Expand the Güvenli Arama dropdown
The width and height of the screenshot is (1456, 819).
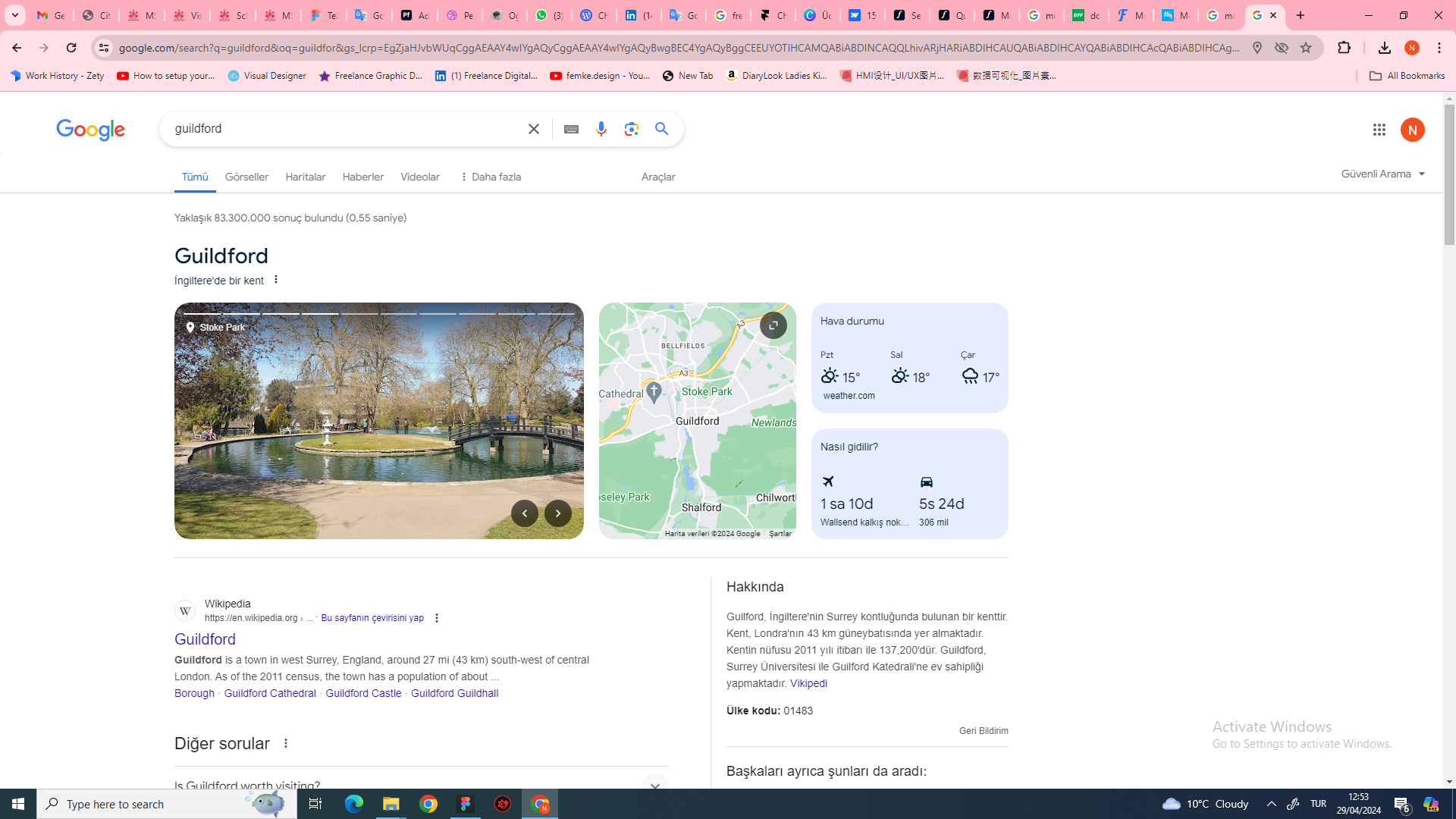[1383, 174]
